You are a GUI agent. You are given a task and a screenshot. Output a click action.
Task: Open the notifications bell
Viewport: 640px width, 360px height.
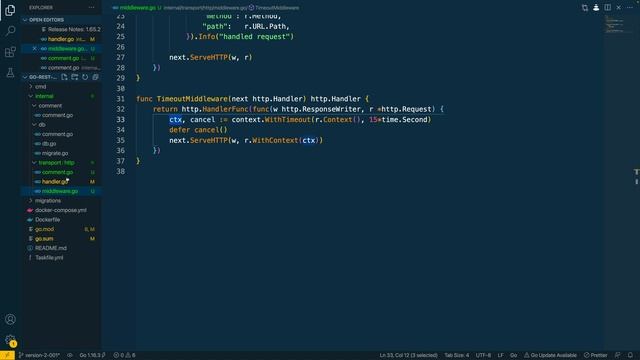click(630, 356)
